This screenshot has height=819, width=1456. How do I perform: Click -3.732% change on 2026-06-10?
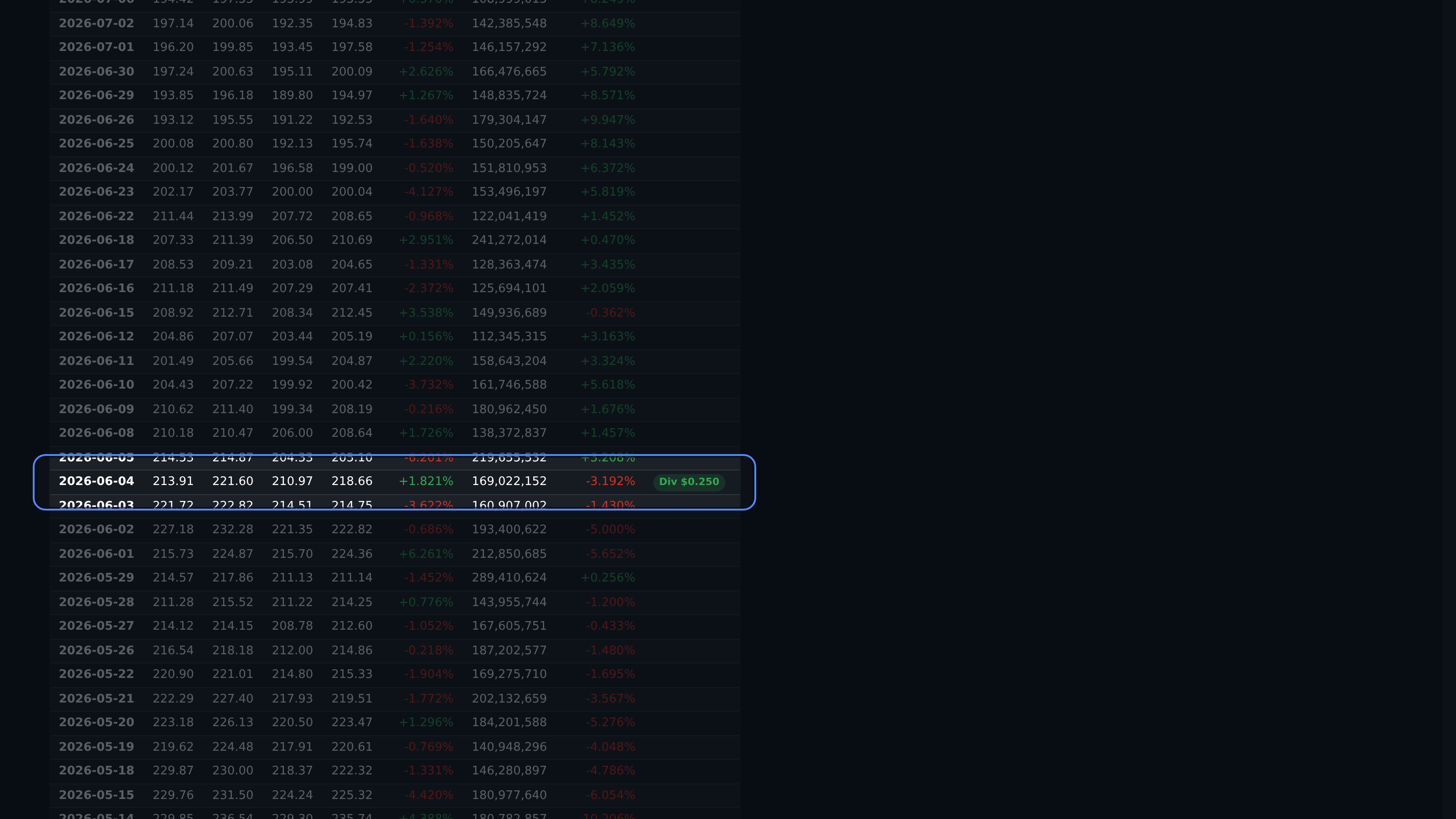[429, 384]
